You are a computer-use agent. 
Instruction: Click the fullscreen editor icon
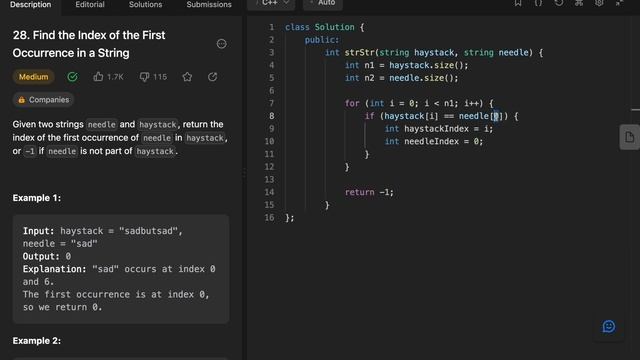619,3
